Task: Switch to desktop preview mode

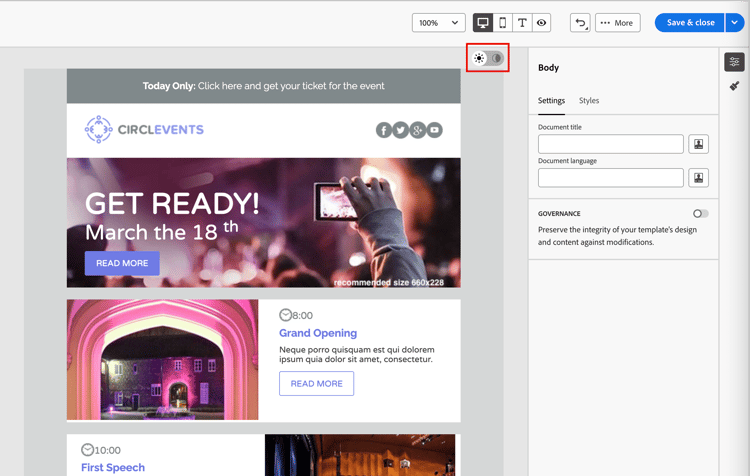Action: (x=483, y=23)
